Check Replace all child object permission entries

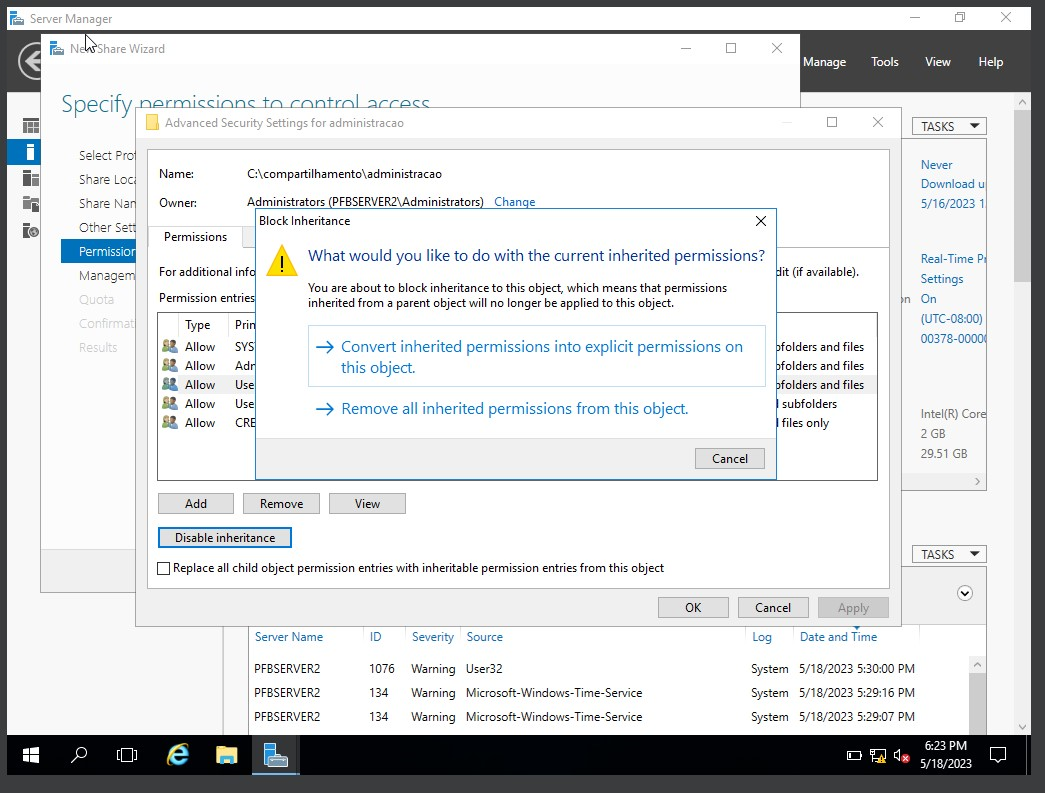163,567
